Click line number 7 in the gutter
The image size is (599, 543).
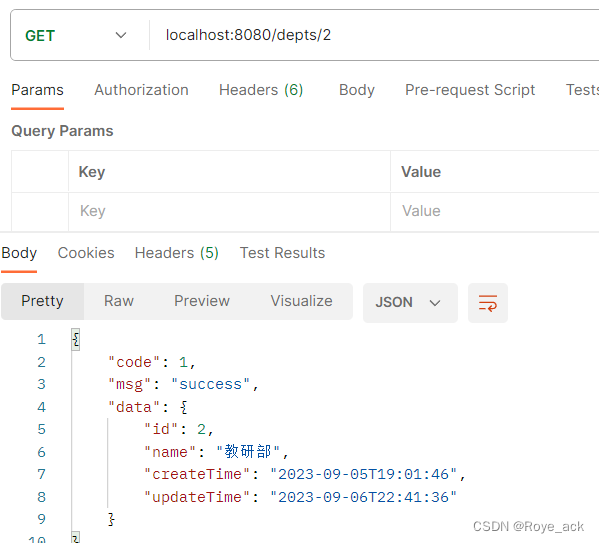[42, 474]
